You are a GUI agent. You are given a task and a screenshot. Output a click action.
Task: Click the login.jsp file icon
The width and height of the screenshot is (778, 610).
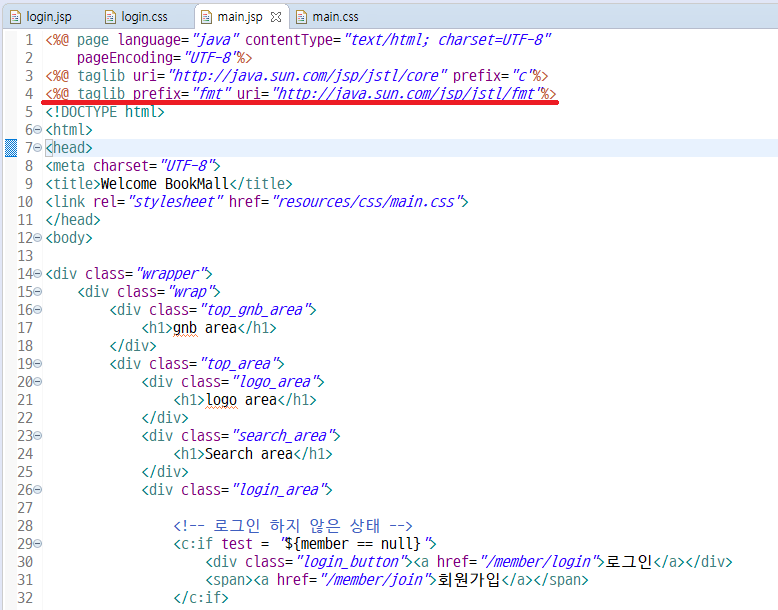click(15, 17)
